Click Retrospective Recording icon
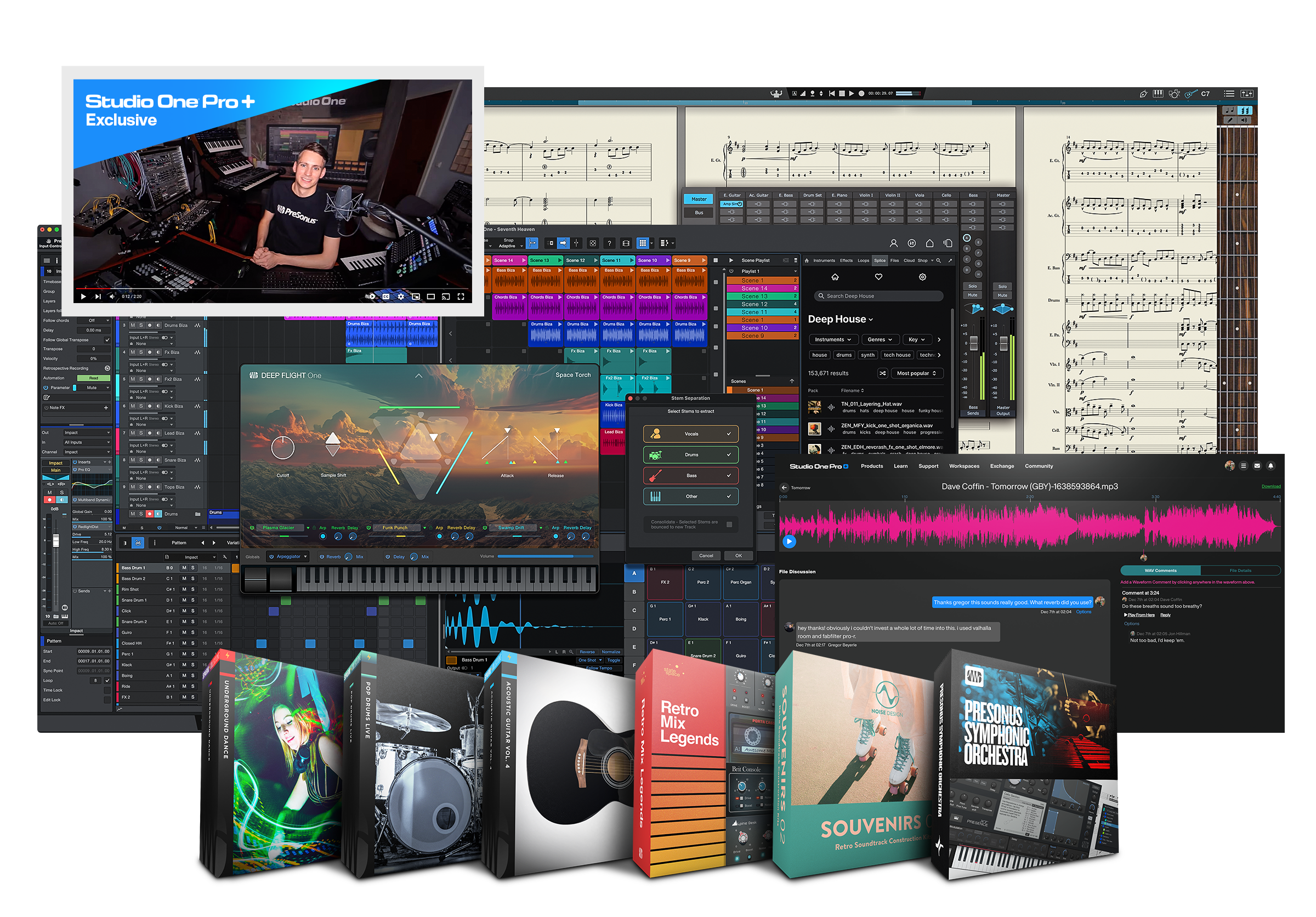 click(107, 368)
